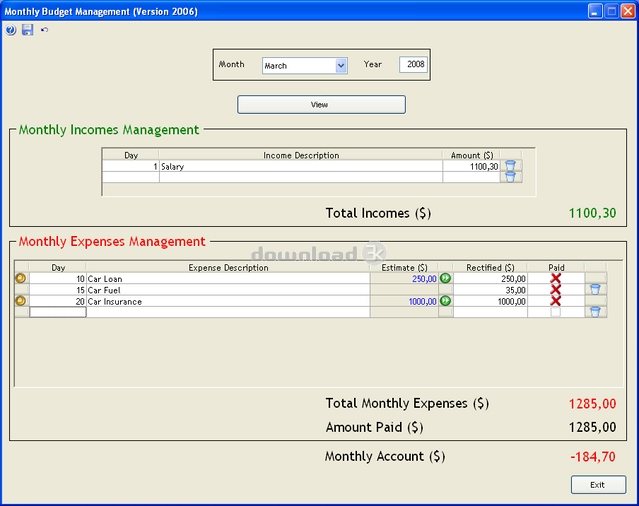639x506 pixels.
Task: Click the green arrow next to Car Loan's estimate
Action: point(445,278)
